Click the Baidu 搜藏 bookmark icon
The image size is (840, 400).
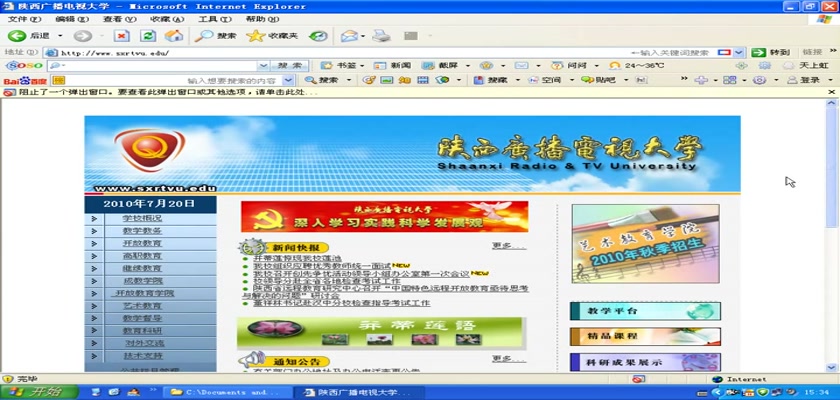[479, 80]
